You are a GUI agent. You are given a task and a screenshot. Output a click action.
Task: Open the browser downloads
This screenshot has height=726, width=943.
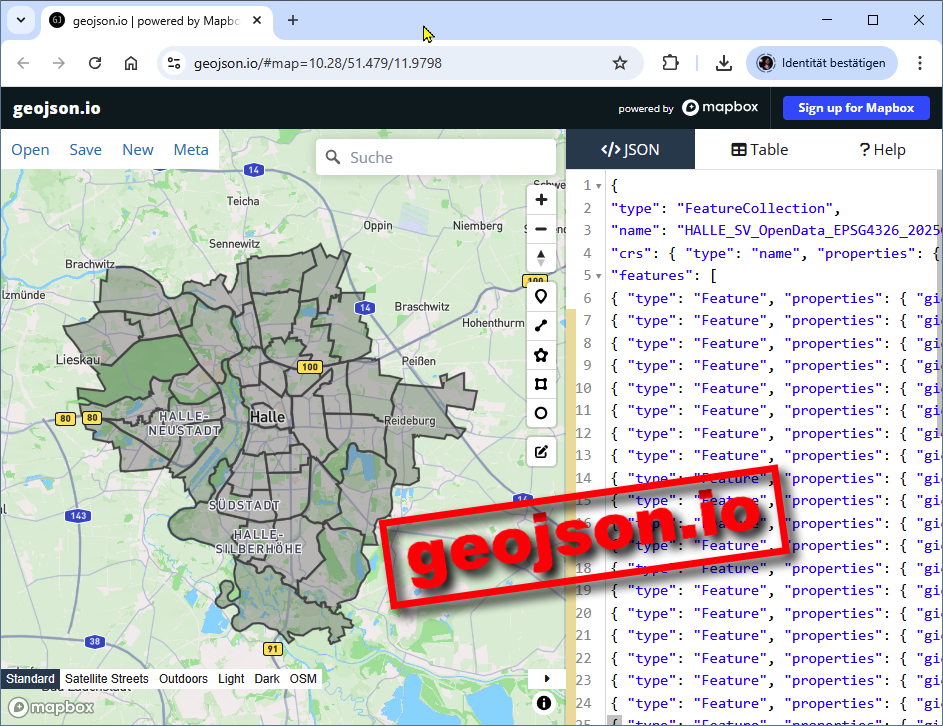point(724,63)
